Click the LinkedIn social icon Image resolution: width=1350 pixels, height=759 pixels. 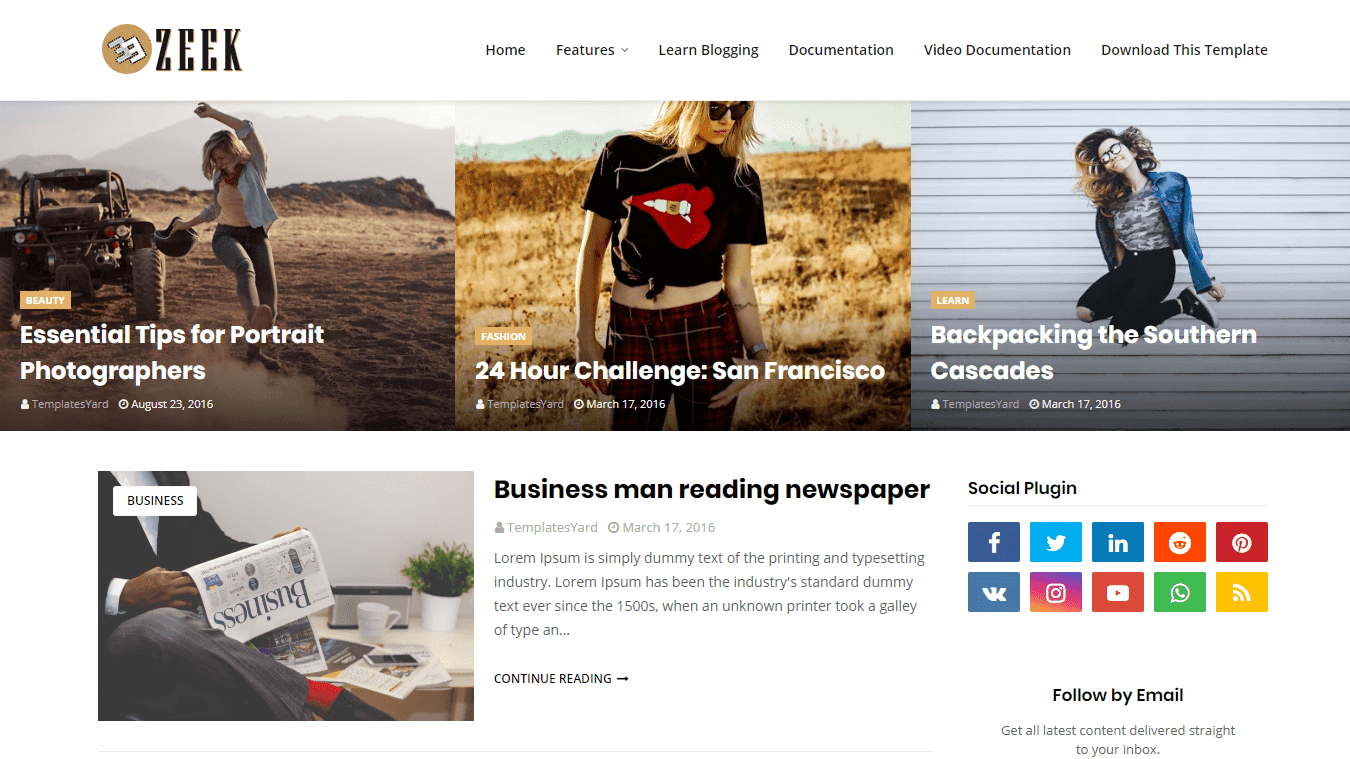(x=1118, y=542)
